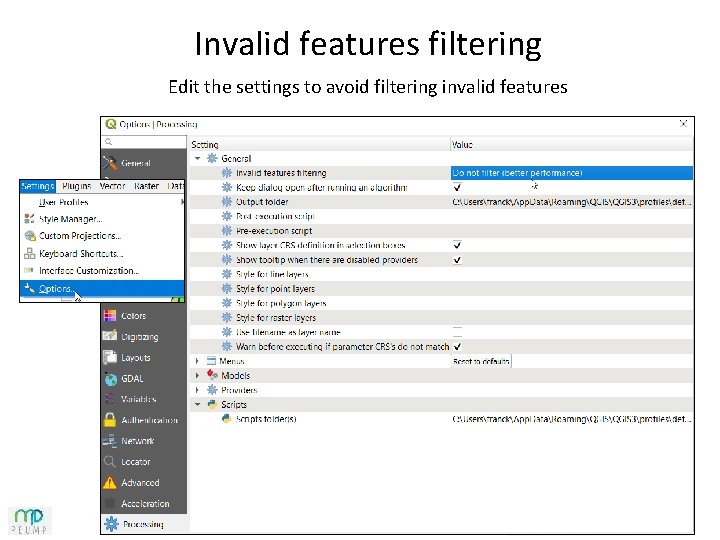Open the Colors options page
This screenshot has height=540, width=720.
[x=133, y=316]
